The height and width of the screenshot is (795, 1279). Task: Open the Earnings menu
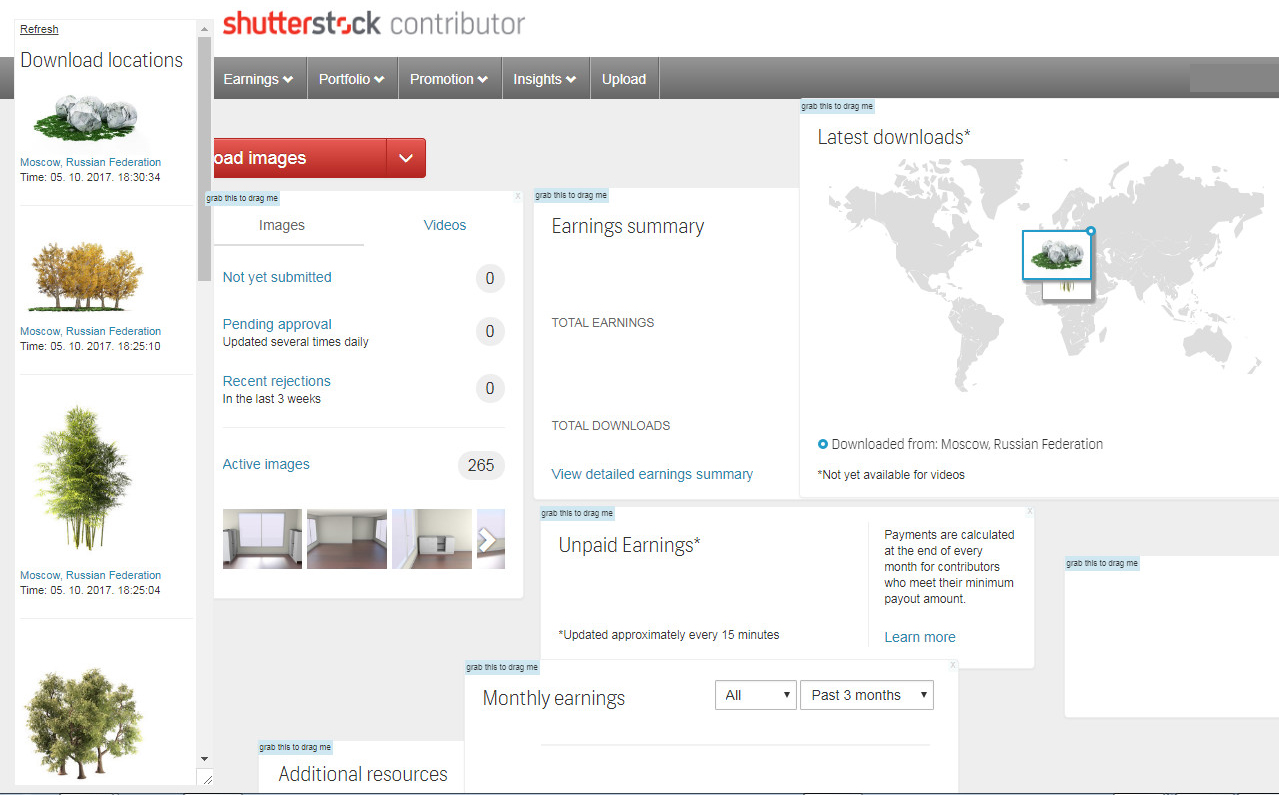(x=258, y=79)
